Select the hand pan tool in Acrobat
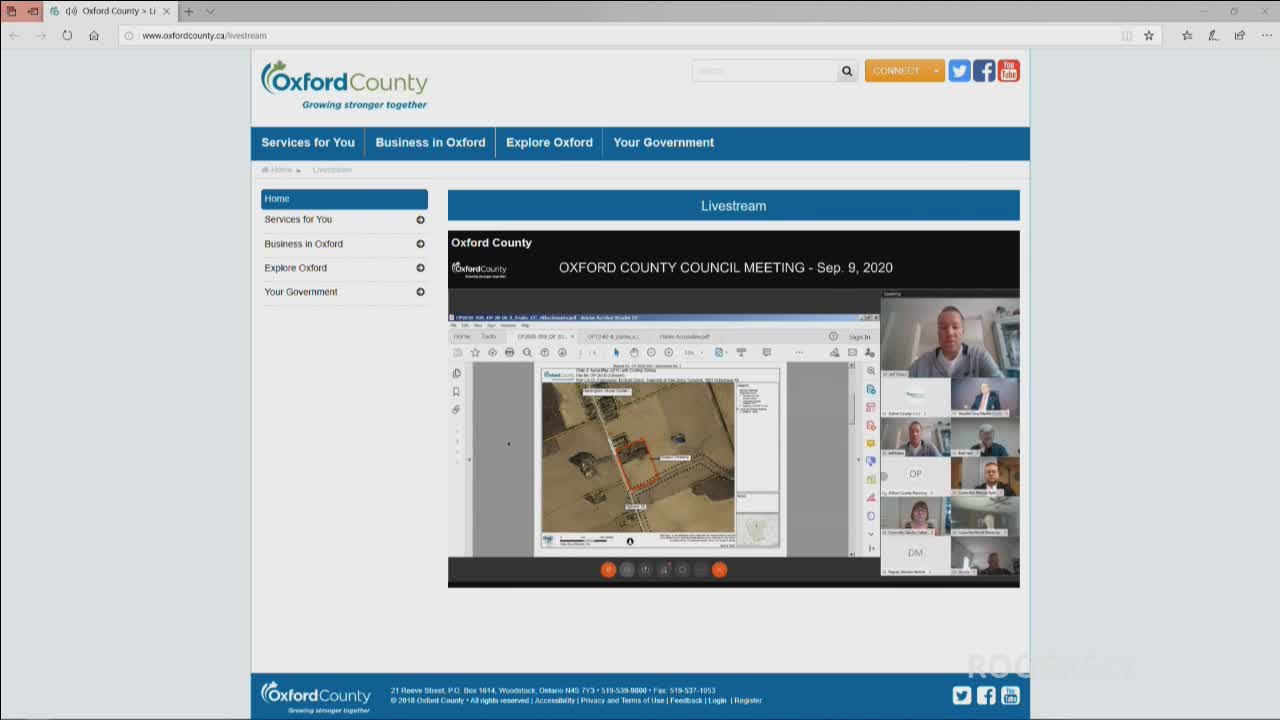 tap(634, 353)
